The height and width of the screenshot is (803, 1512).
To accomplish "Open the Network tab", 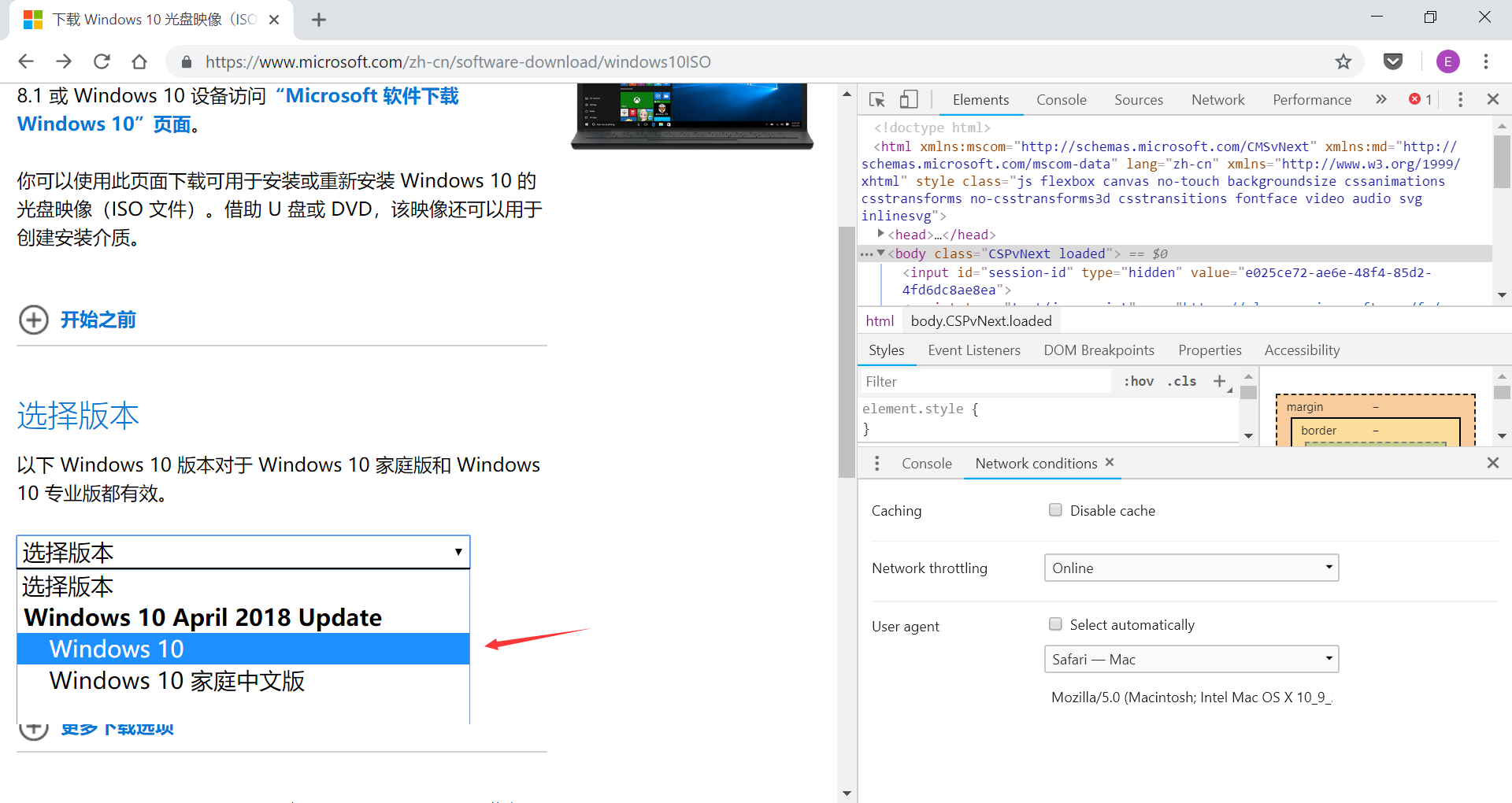I will point(1217,100).
